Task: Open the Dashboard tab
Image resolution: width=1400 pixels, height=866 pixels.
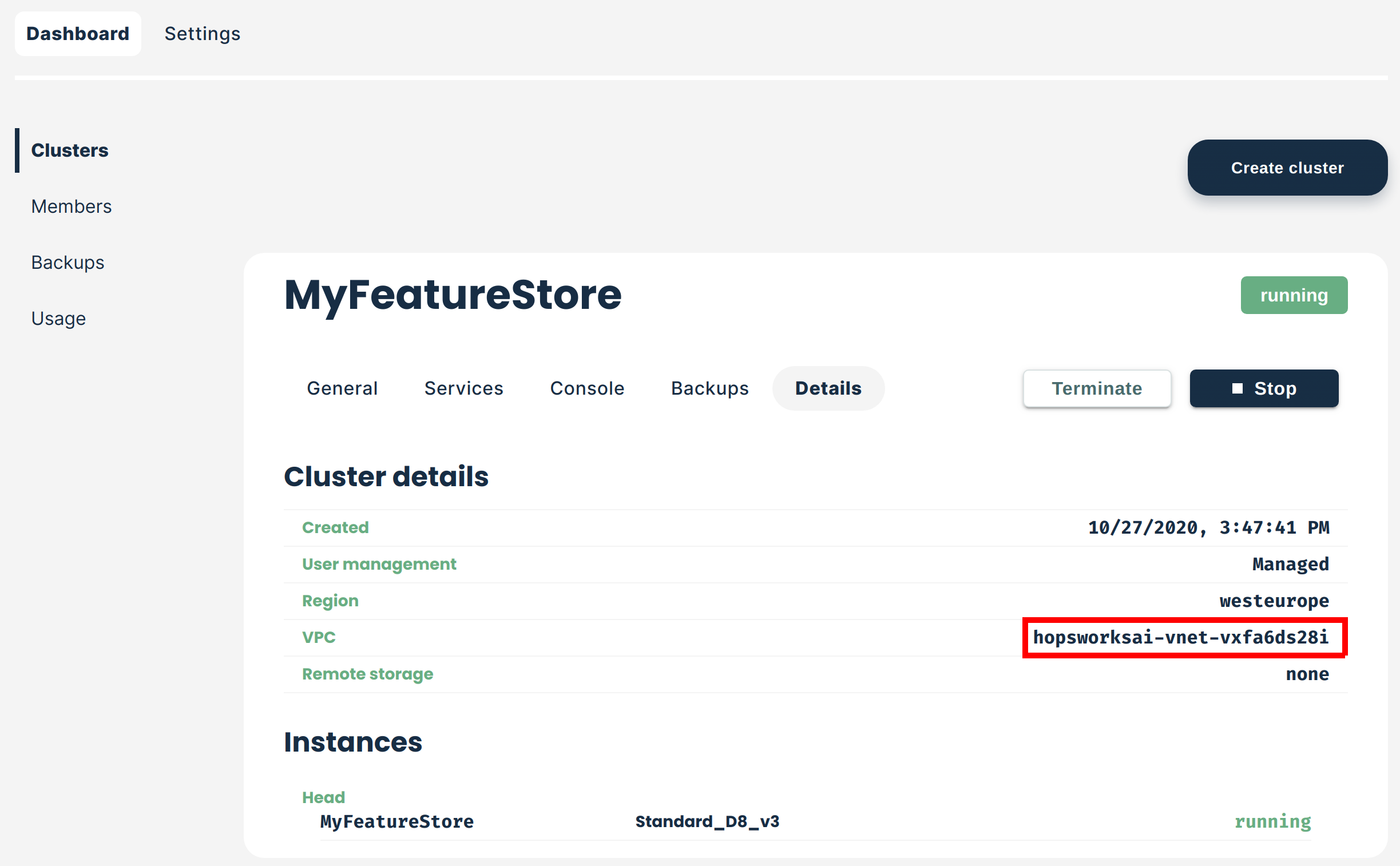Action: tap(78, 34)
